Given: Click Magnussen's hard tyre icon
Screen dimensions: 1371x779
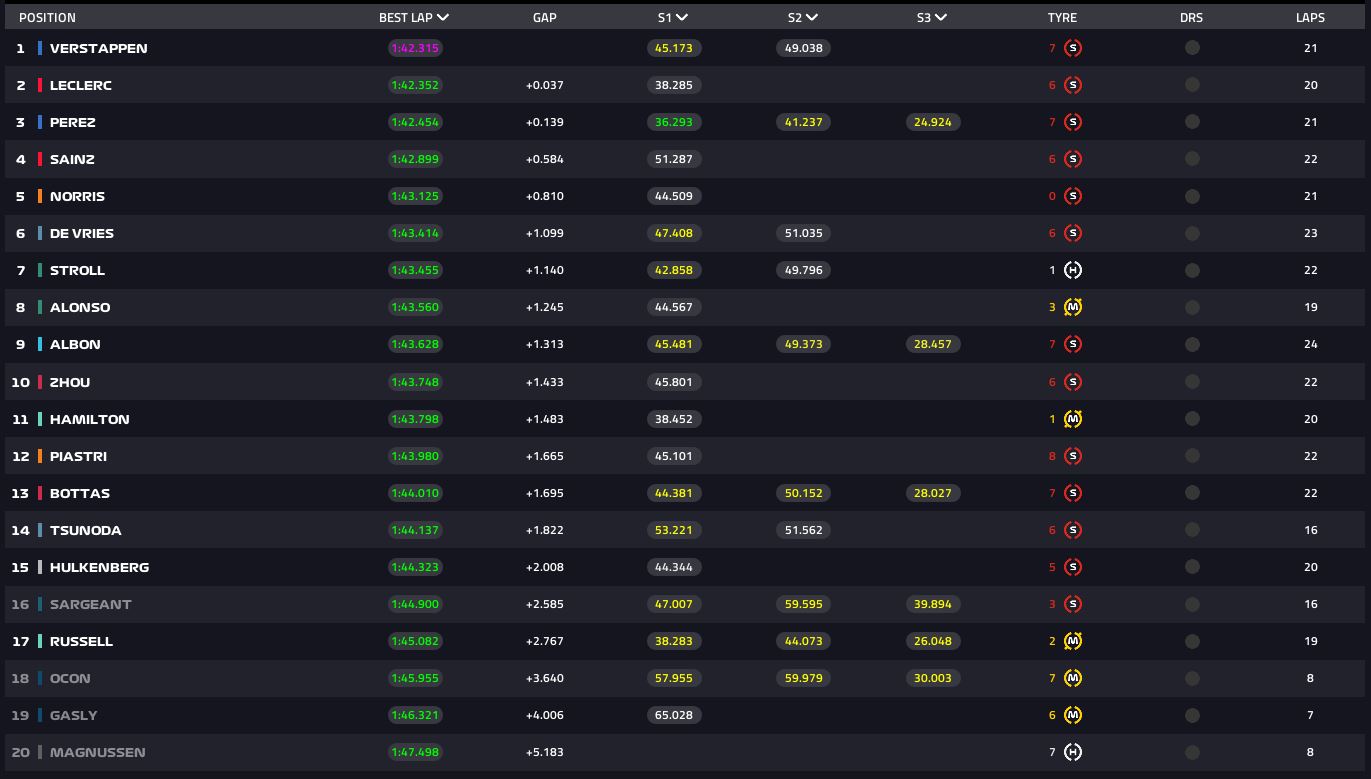Looking at the screenshot, I should point(1073,752).
